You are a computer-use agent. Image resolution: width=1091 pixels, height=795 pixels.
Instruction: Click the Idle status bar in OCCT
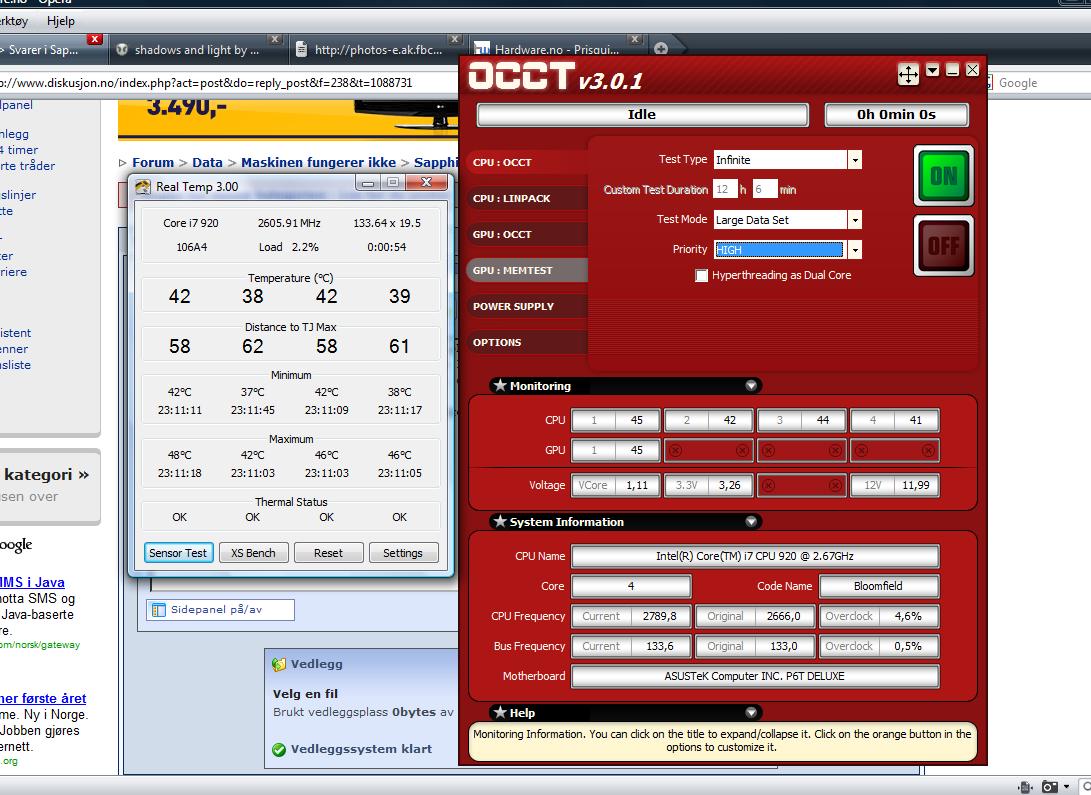[642, 115]
